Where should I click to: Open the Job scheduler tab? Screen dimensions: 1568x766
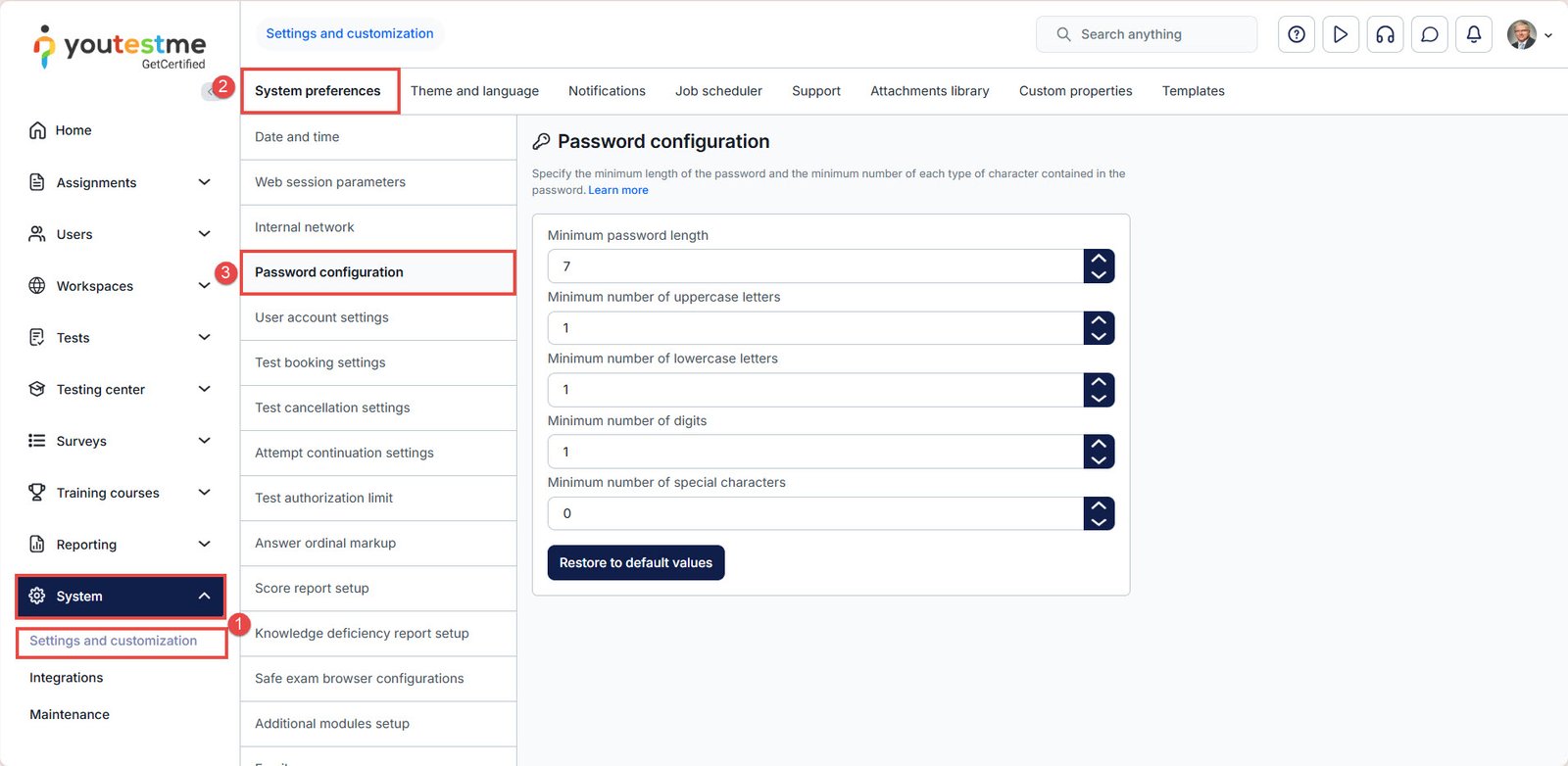pos(718,91)
